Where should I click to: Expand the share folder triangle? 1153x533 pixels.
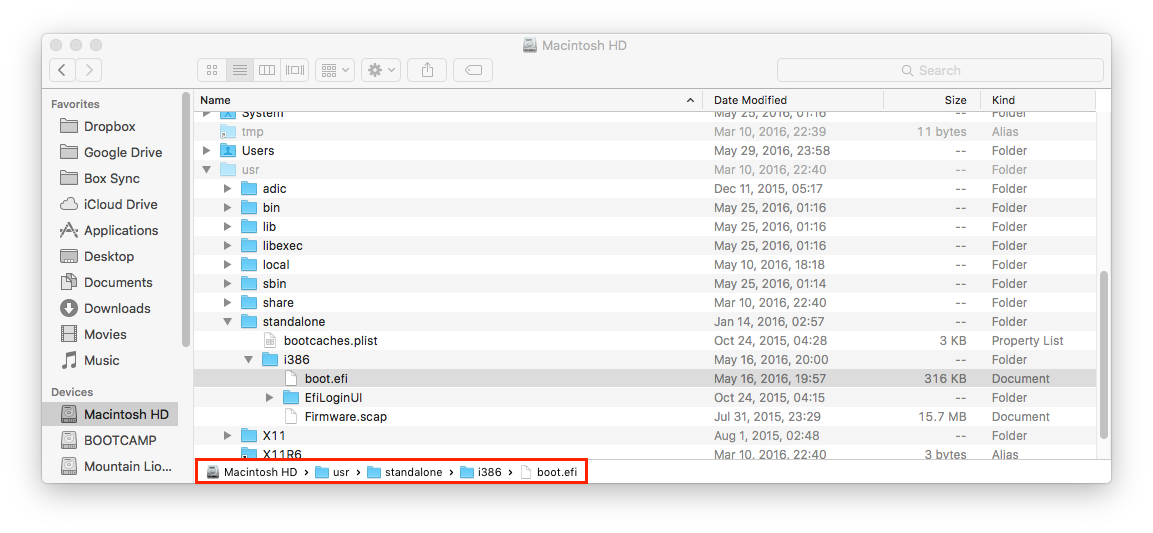[x=228, y=303]
